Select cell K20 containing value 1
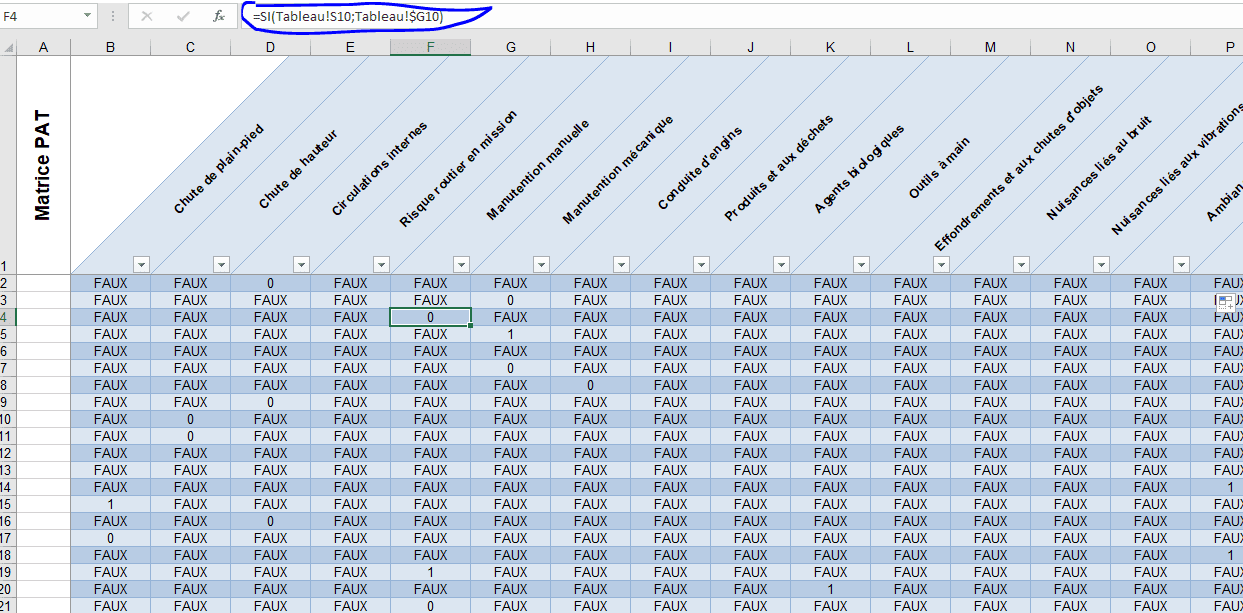 [x=830, y=589]
